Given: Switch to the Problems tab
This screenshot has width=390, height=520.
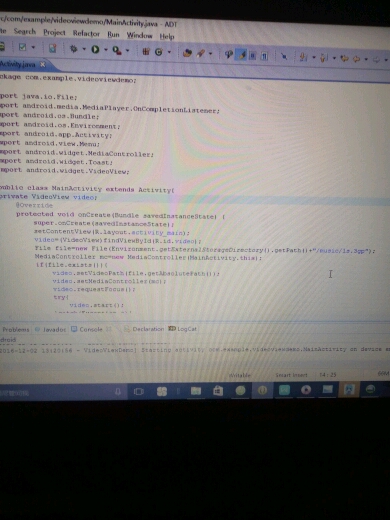Looking at the screenshot, I should click(x=16, y=329).
